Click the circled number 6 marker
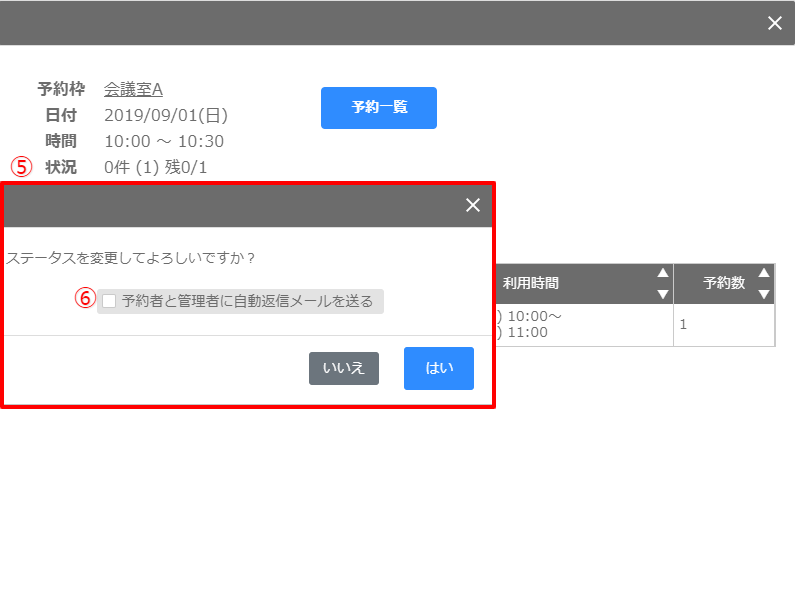 tap(87, 299)
